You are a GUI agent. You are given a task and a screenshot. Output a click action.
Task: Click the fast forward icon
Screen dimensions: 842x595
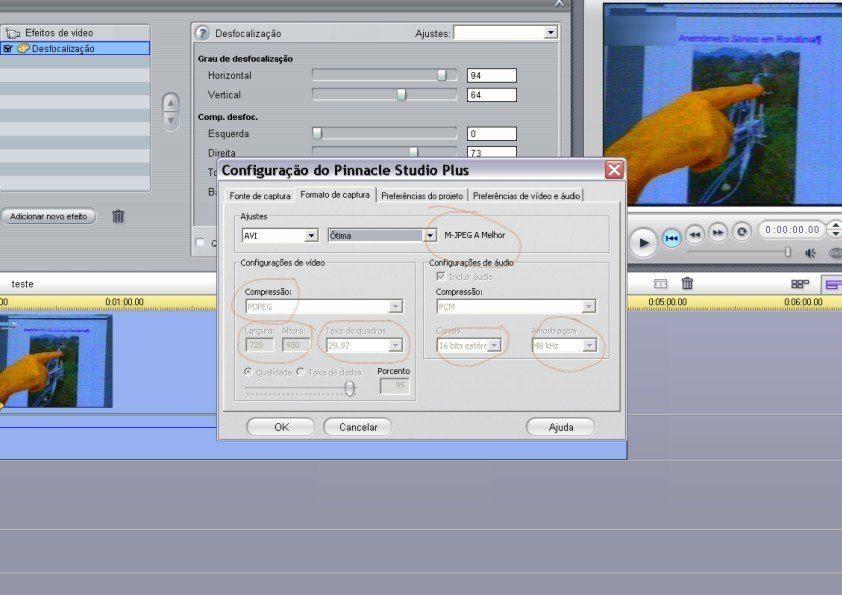[x=718, y=233]
